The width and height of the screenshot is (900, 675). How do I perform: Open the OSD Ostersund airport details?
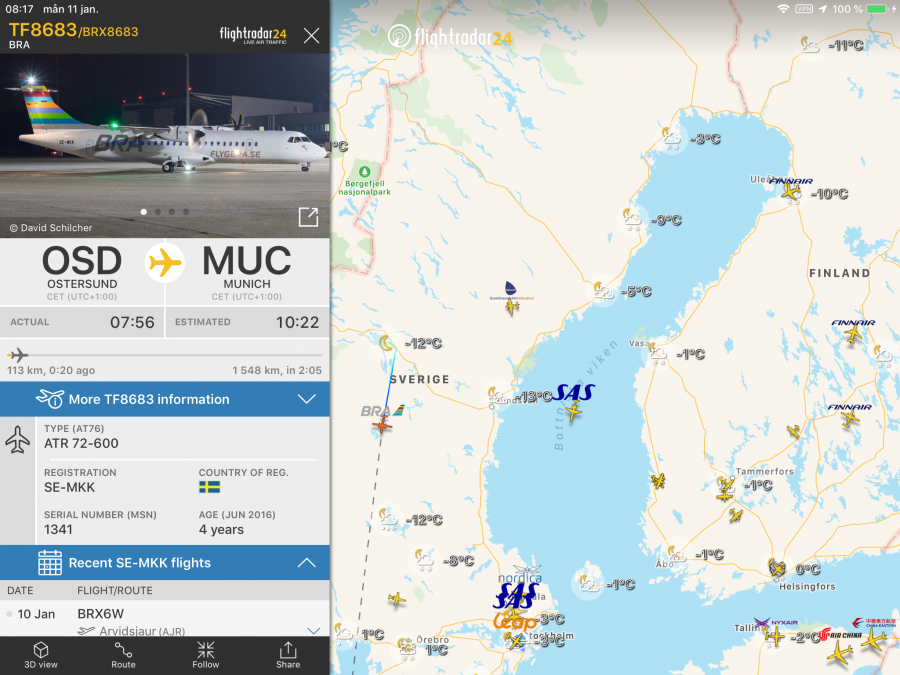82,272
